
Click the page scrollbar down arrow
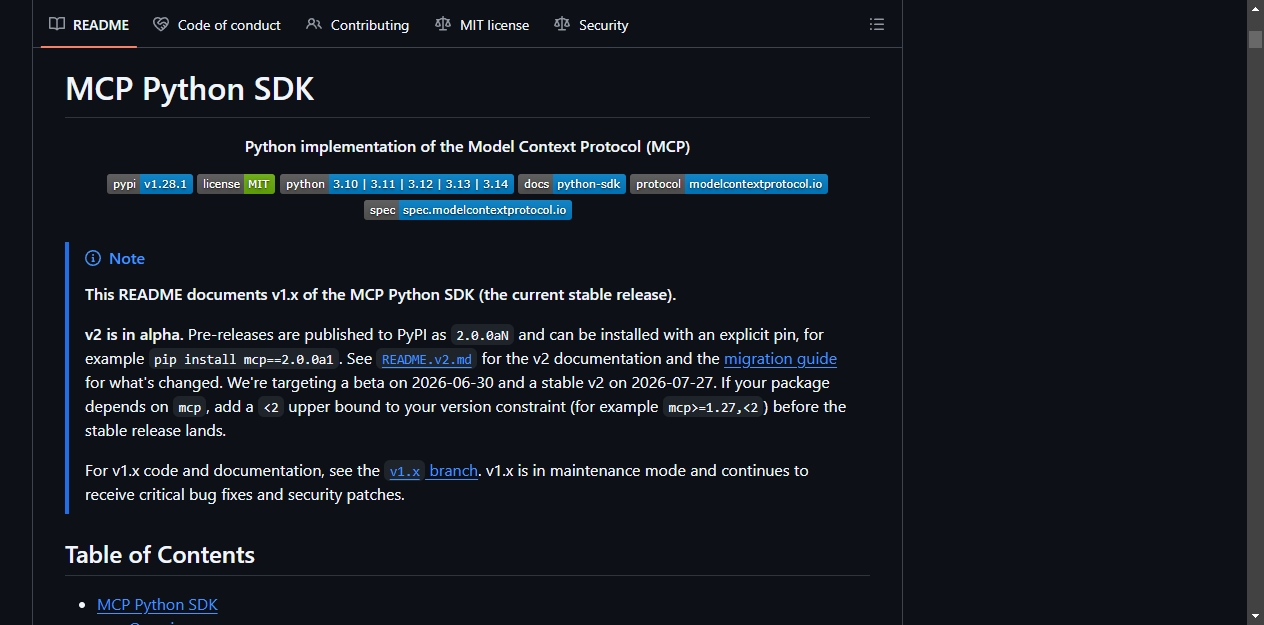[1255, 615]
